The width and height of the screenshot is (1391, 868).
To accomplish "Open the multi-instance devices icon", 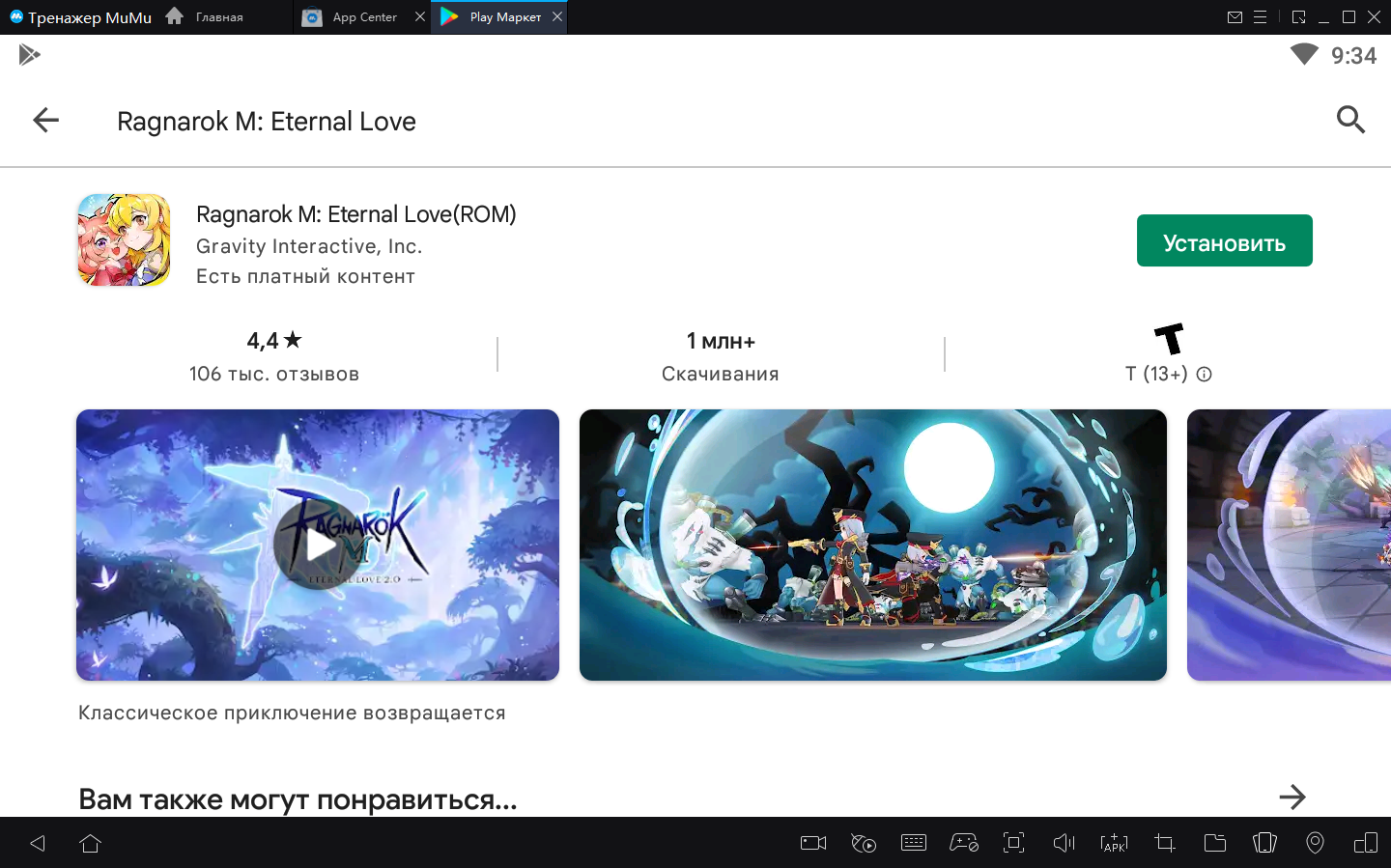I will (x=1365, y=843).
